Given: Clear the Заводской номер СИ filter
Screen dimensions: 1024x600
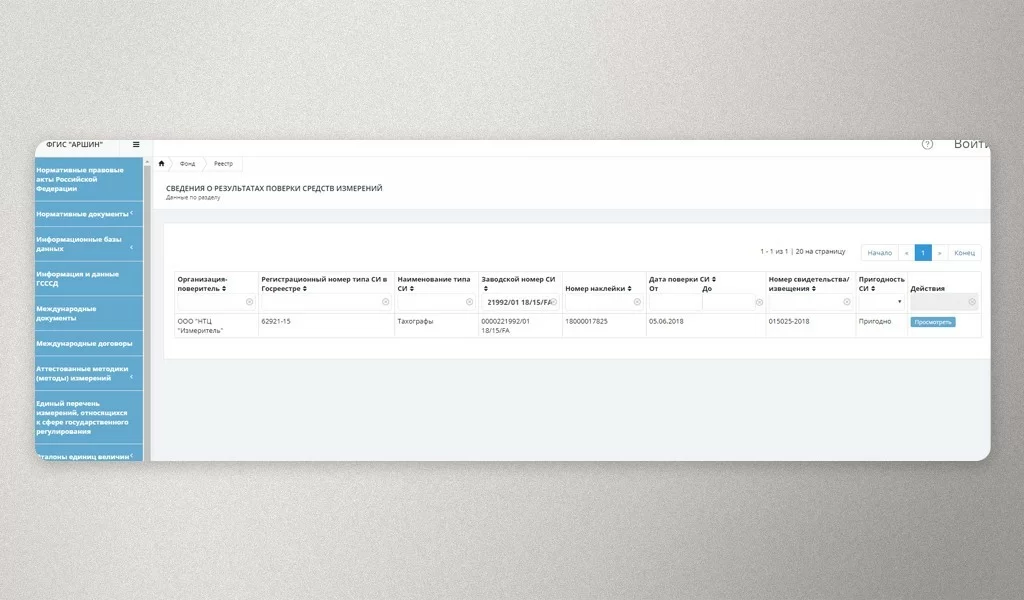Looking at the screenshot, I should coord(554,301).
